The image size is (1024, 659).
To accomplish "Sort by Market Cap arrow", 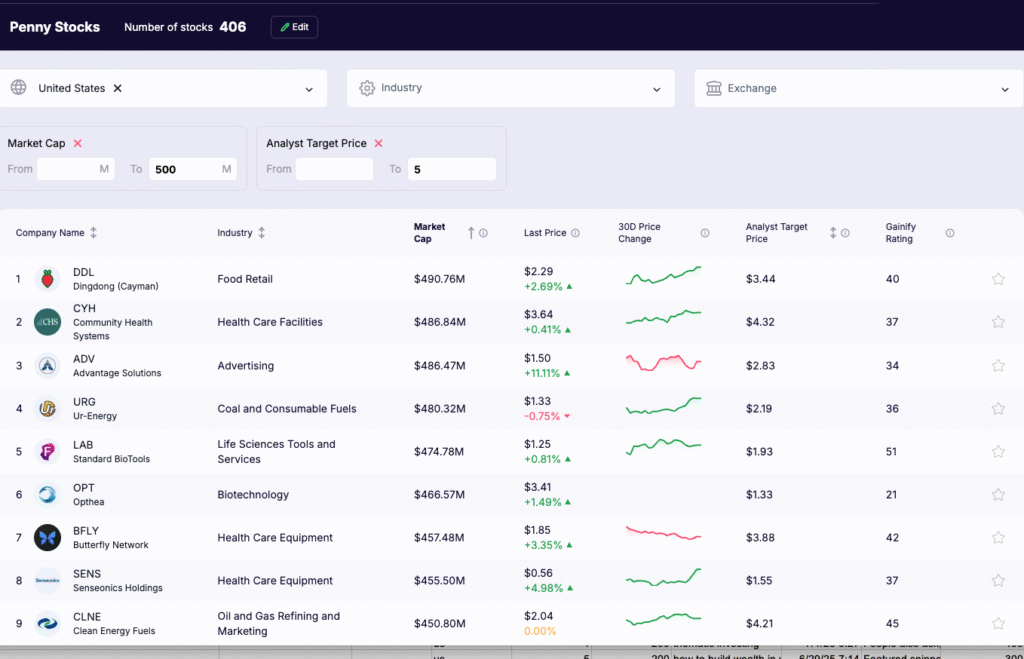I will (471, 233).
